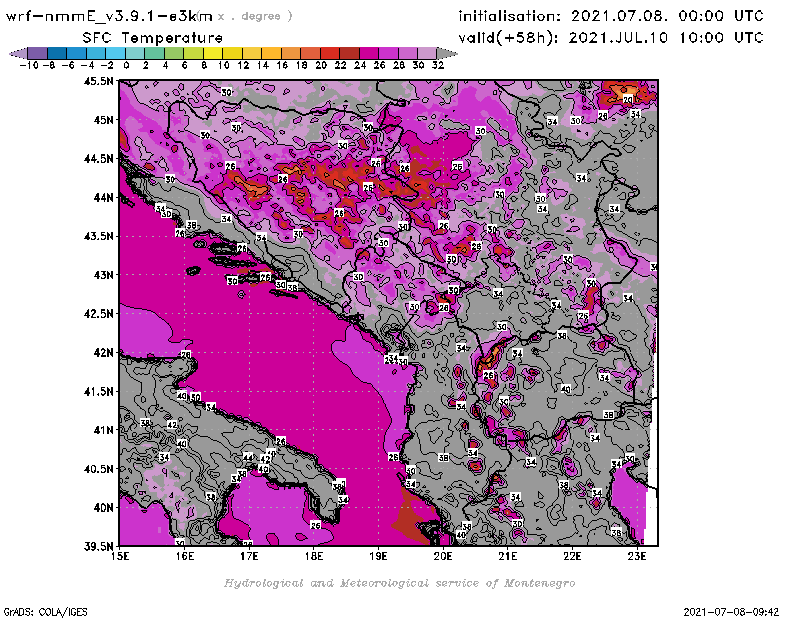Image resolution: width=800 pixels, height=618 pixels.
Task: Click the 'Hydrological and Meteorological service of Montenegro' caption
Action: pos(399,583)
